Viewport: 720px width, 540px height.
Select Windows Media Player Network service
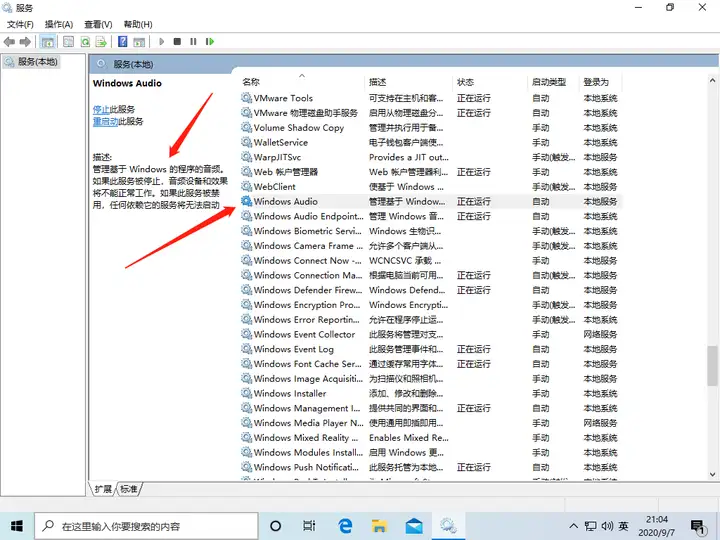430,423
